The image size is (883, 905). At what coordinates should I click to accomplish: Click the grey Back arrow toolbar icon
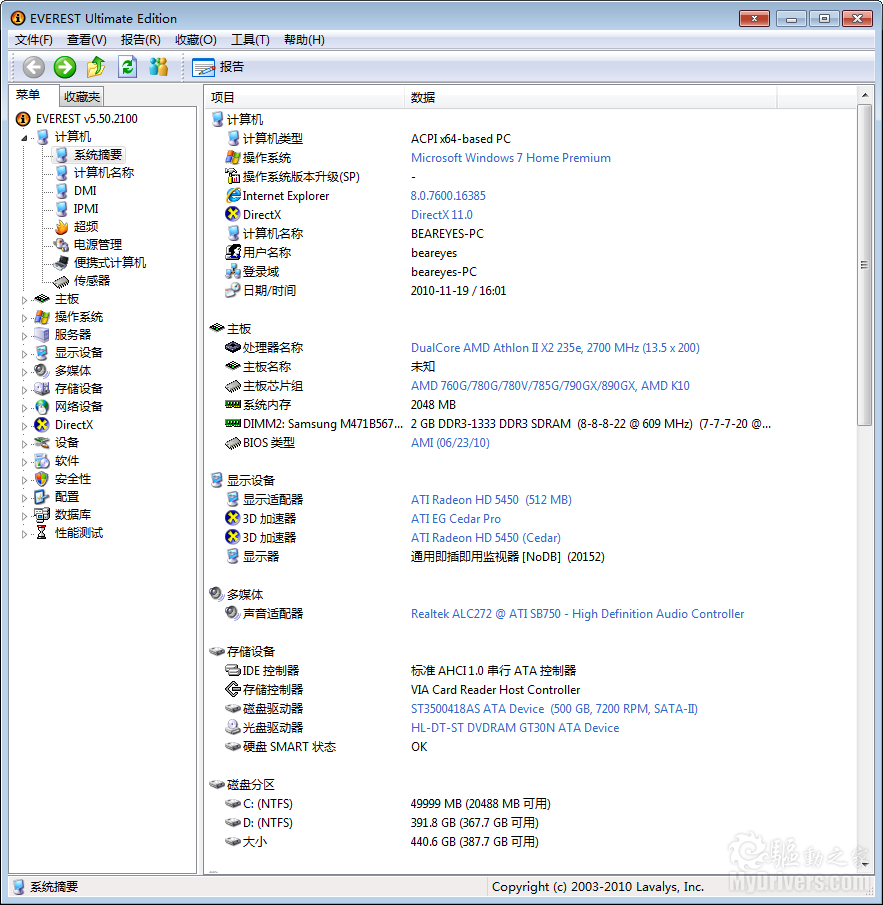(x=34, y=67)
